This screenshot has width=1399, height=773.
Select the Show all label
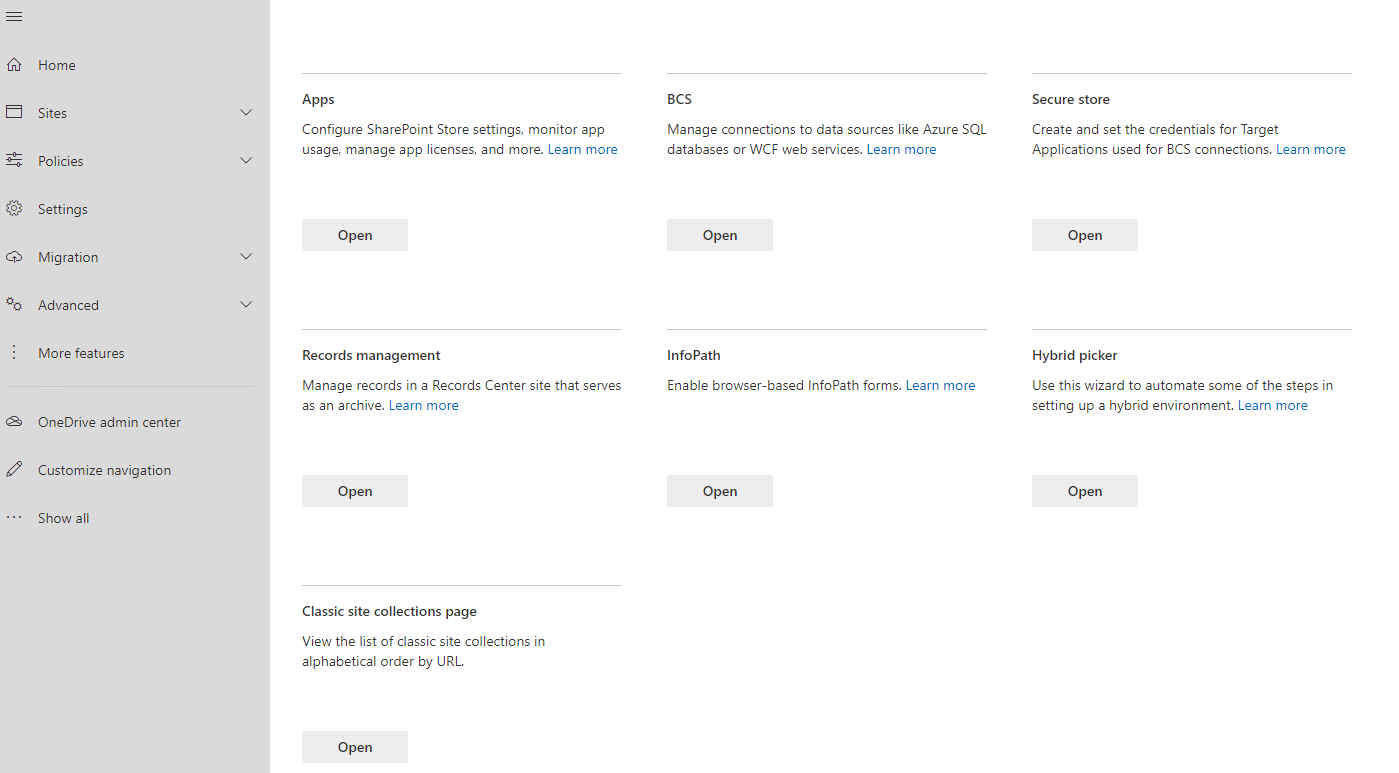(64, 518)
